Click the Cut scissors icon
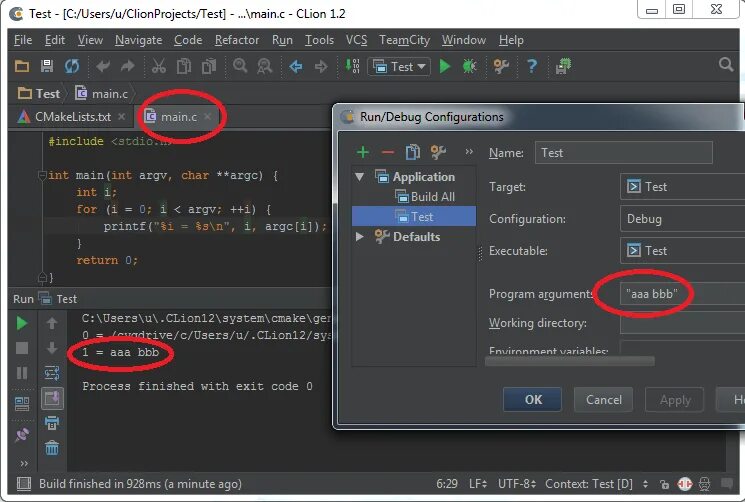745x502 pixels. [159, 66]
